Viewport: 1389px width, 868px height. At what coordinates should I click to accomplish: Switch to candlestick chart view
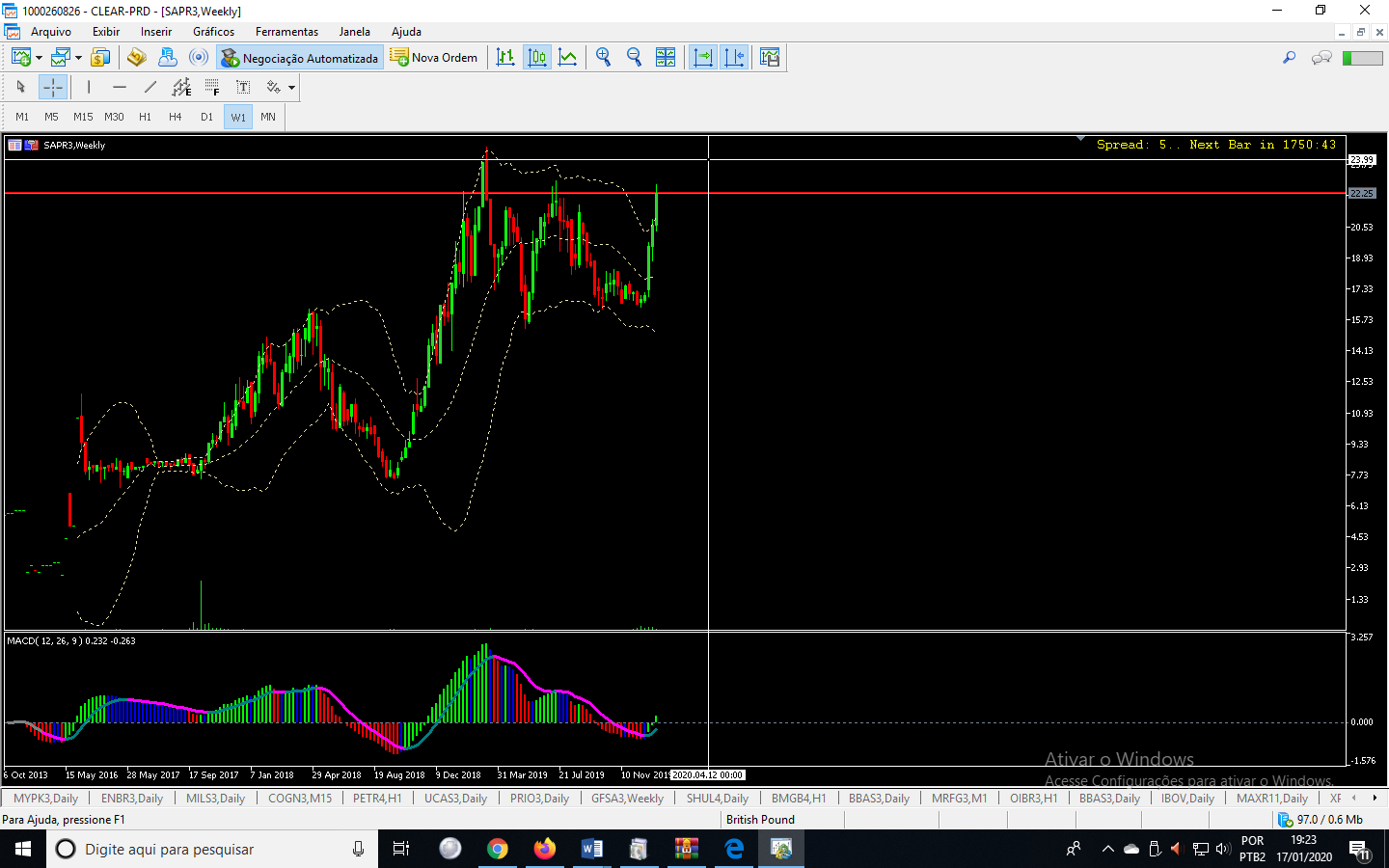[x=537, y=58]
